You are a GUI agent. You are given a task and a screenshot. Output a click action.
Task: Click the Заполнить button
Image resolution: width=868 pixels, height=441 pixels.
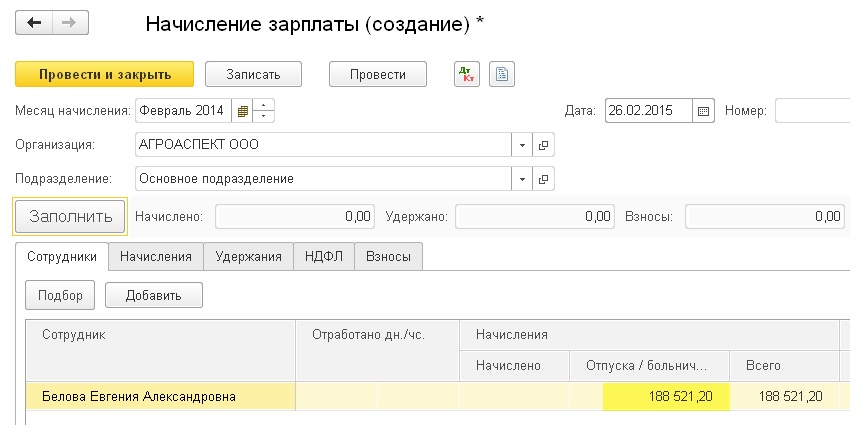71,216
